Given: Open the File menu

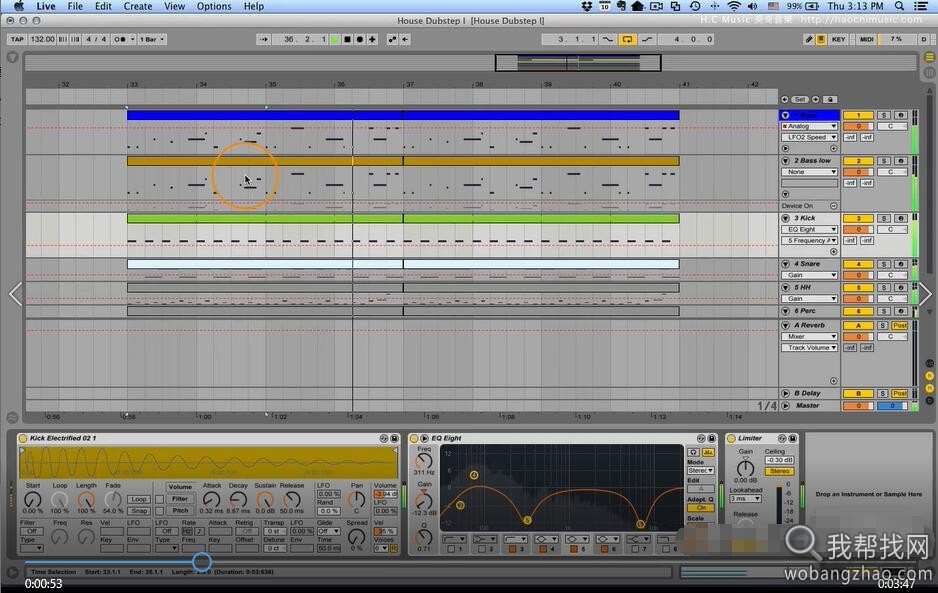Looking at the screenshot, I should 75,6.
